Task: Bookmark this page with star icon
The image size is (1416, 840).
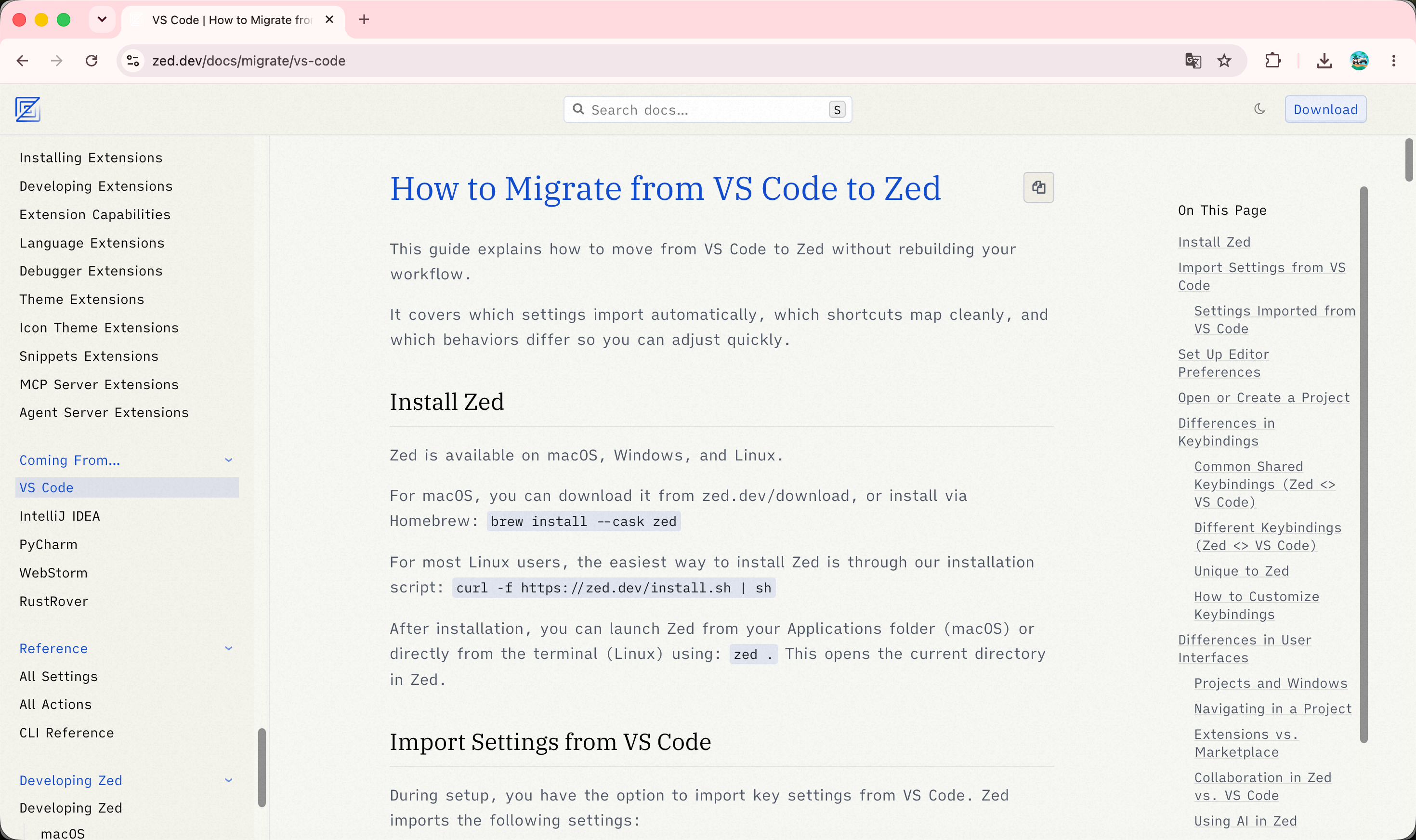Action: [1224, 61]
